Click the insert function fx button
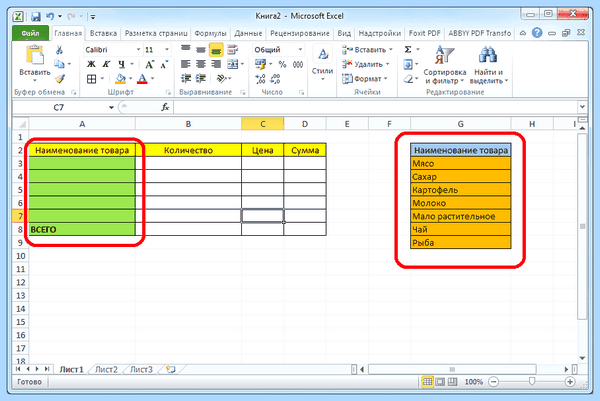The width and height of the screenshot is (600, 401). (165, 108)
